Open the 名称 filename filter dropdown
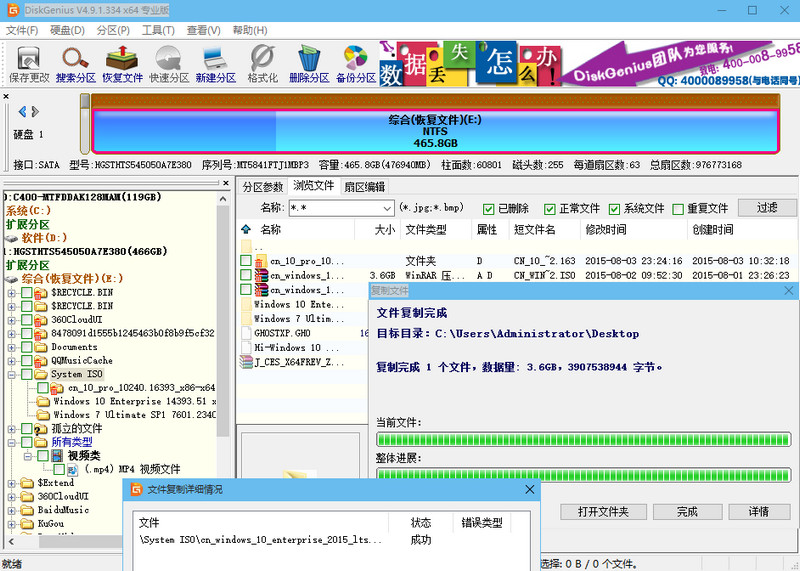The image size is (800, 571). click(x=386, y=209)
